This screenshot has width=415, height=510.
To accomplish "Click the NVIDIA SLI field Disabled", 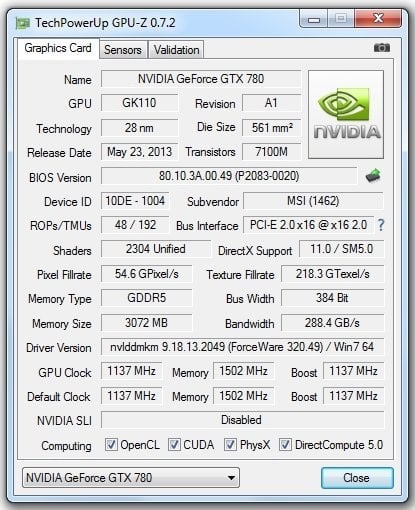I will [x=242, y=420].
